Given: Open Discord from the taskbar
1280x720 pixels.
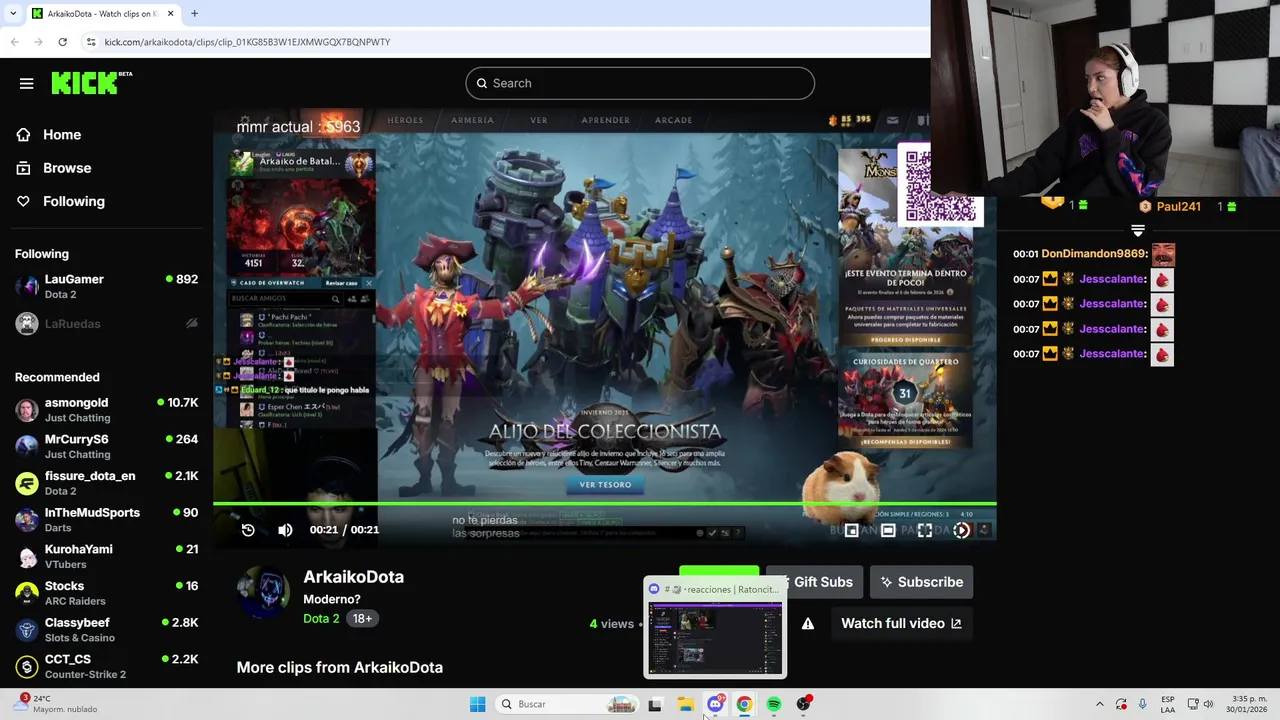Looking at the screenshot, I should point(715,704).
